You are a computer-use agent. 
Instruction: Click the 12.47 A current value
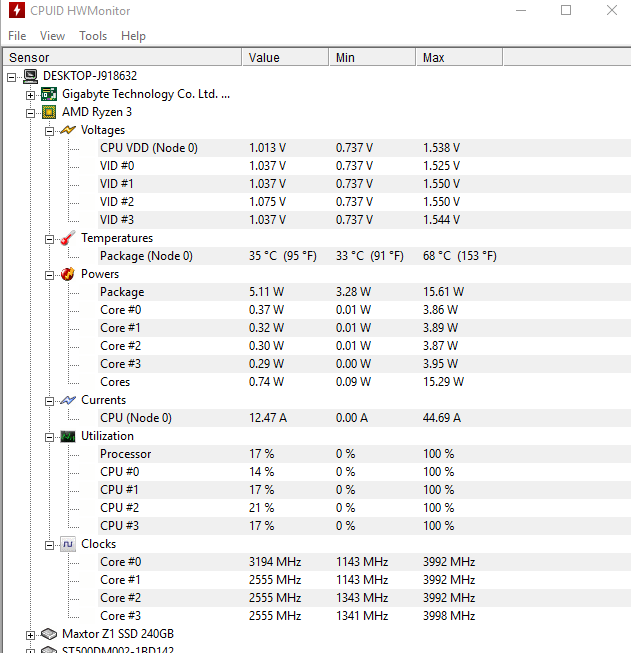tap(268, 418)
